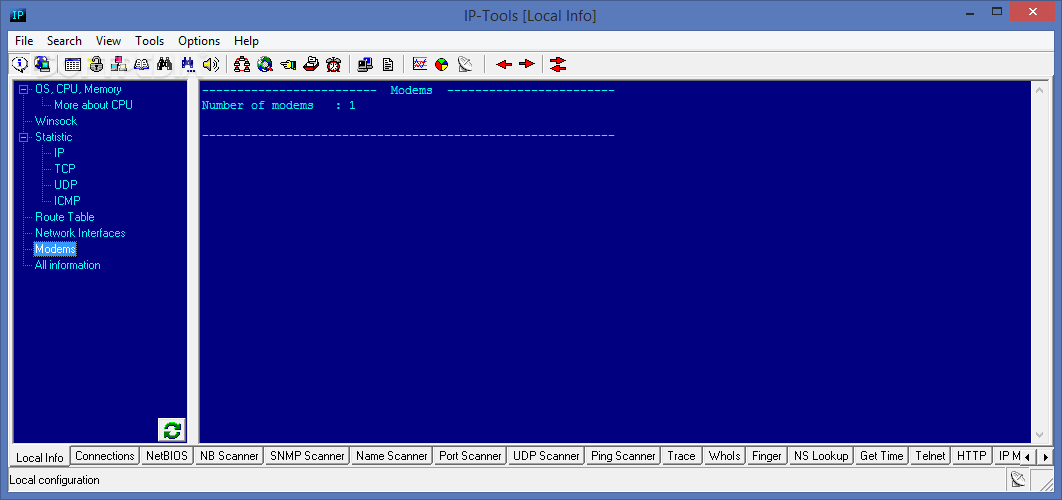
Task: Click the red alarm clock Get Time icon
Action: point(333,64)
